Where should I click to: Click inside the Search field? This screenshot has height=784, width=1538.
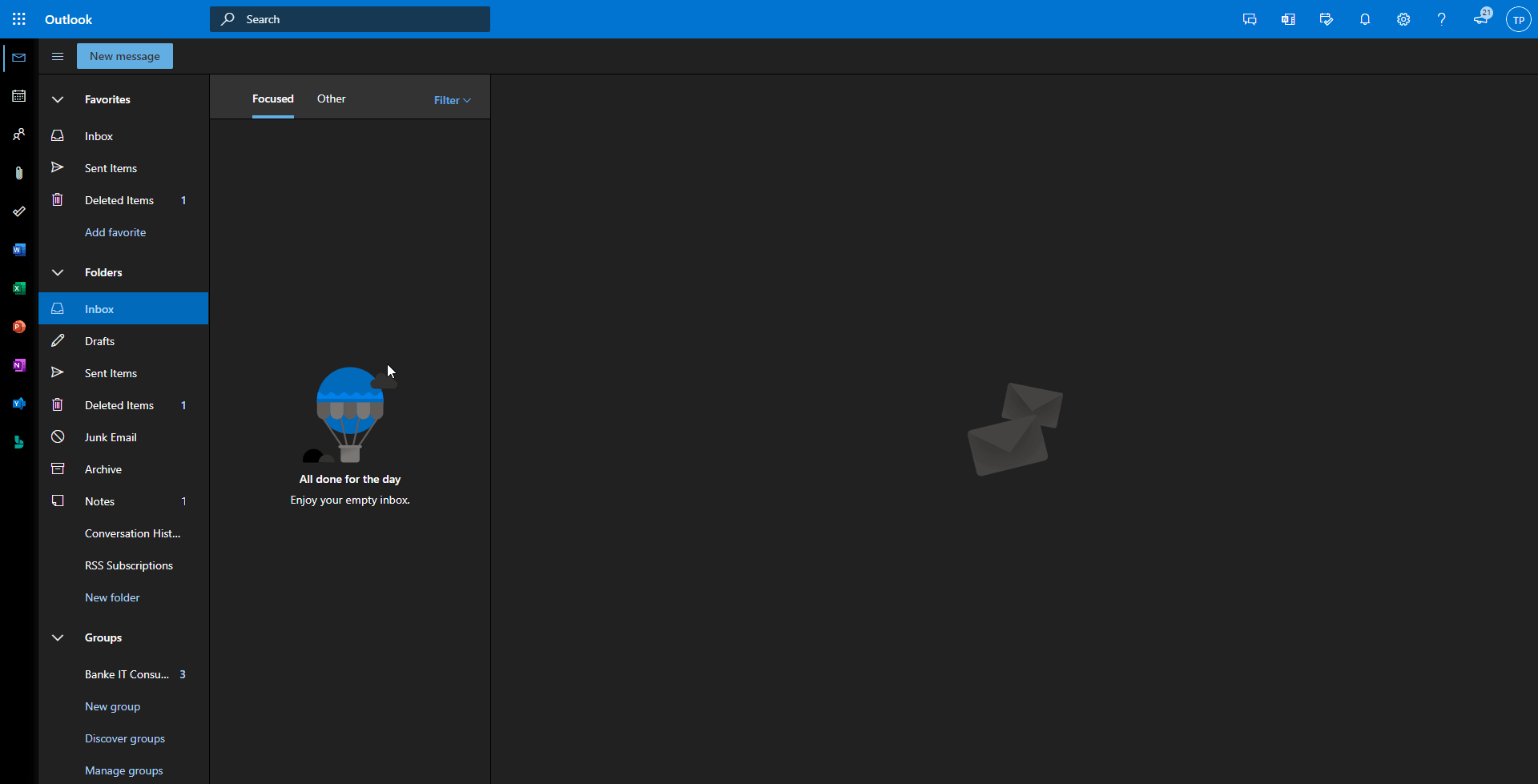[349, 18]
